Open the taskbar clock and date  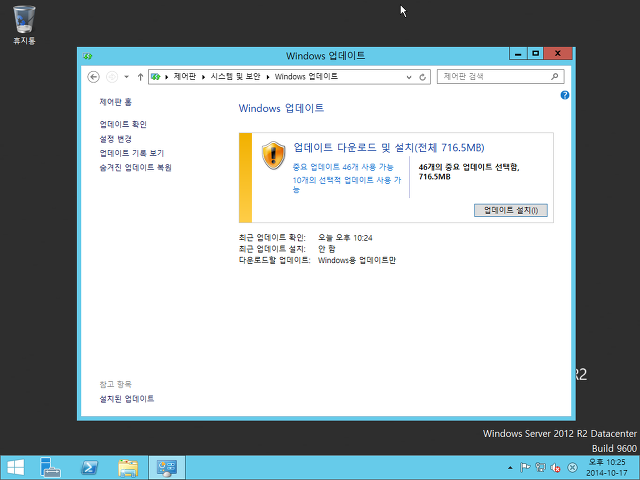point(607,467)
